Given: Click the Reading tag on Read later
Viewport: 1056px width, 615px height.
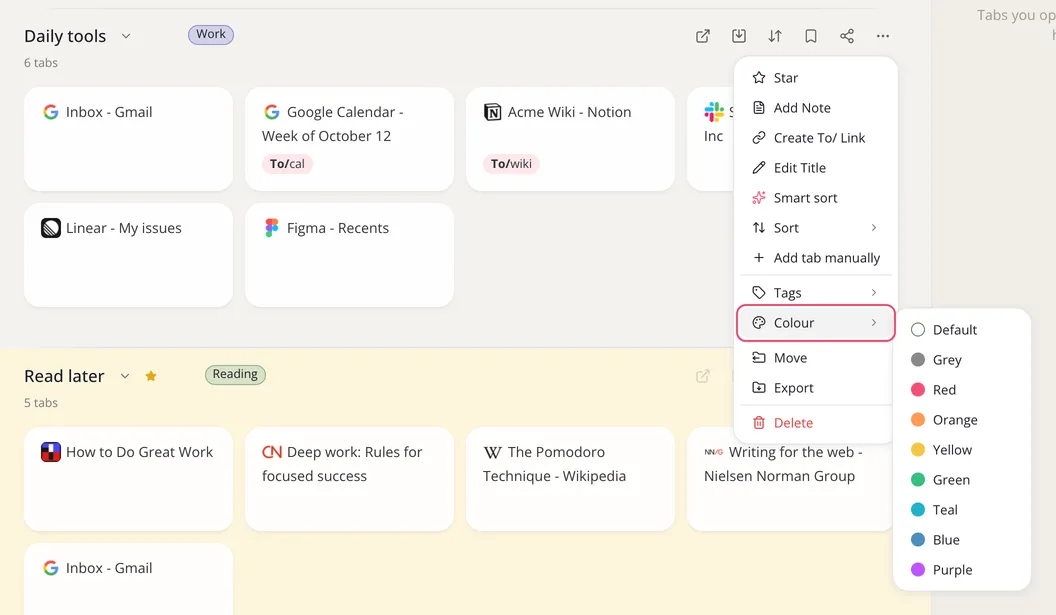Looking at the screenshot, I should coord(235,375).
